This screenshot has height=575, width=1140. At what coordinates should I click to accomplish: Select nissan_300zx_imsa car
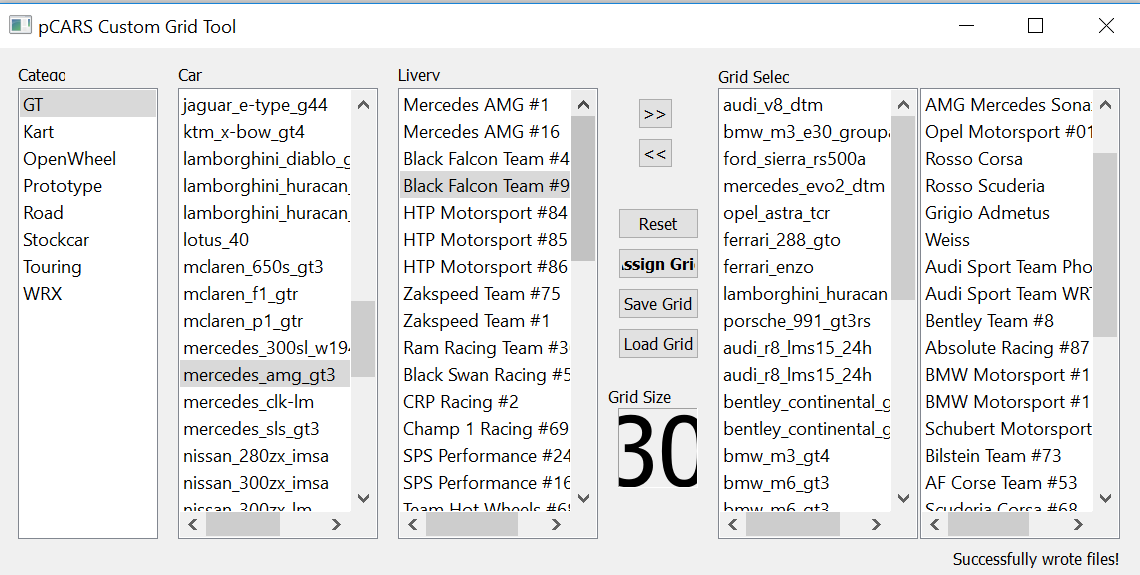tap(265, 483)
